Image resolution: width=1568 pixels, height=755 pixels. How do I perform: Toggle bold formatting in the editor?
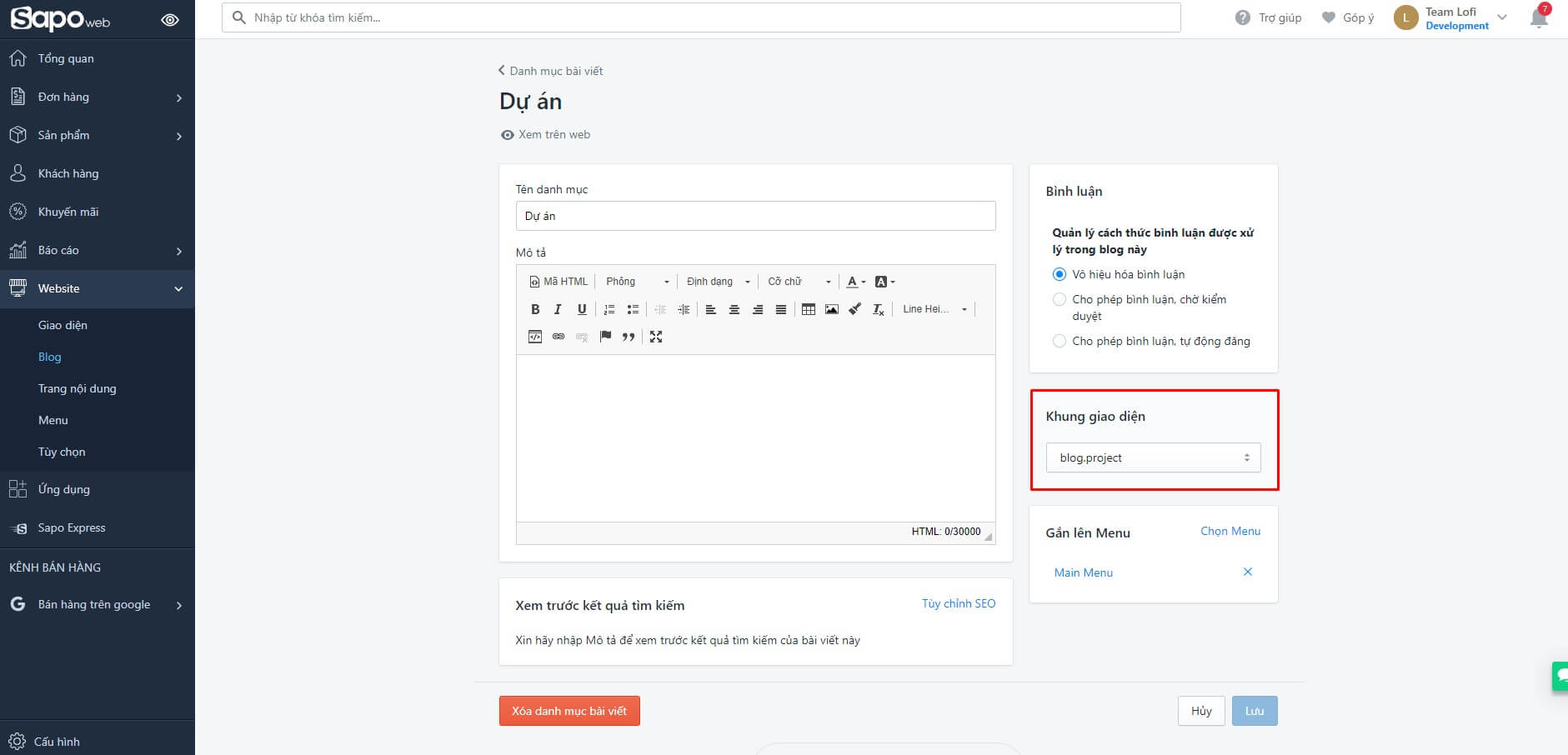[x=535, y=309]
